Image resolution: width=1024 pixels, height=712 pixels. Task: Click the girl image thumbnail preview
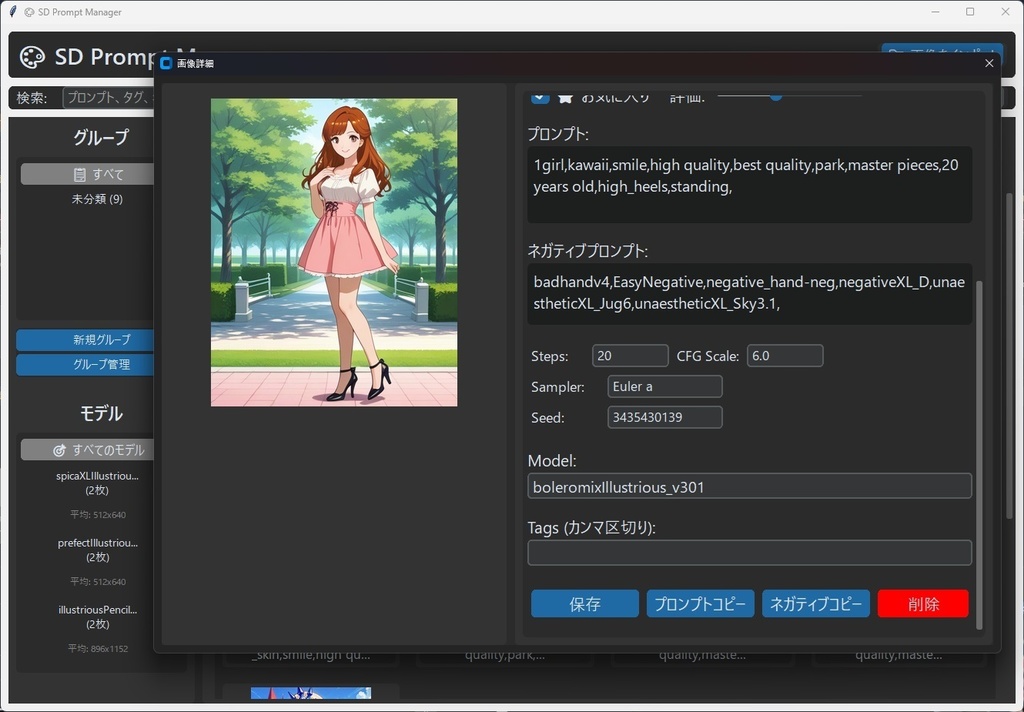click(333, 251)
